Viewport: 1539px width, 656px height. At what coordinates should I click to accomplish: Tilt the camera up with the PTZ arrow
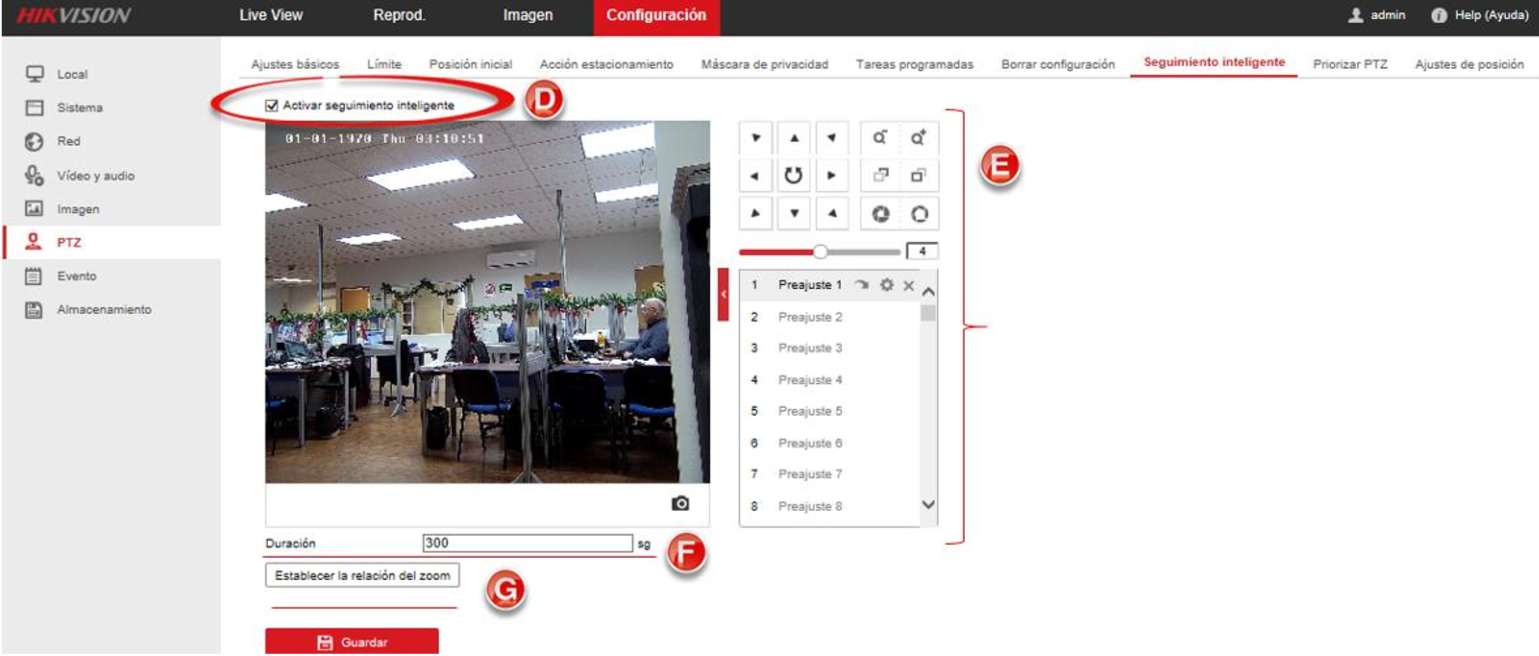click(x=793, y=137)
